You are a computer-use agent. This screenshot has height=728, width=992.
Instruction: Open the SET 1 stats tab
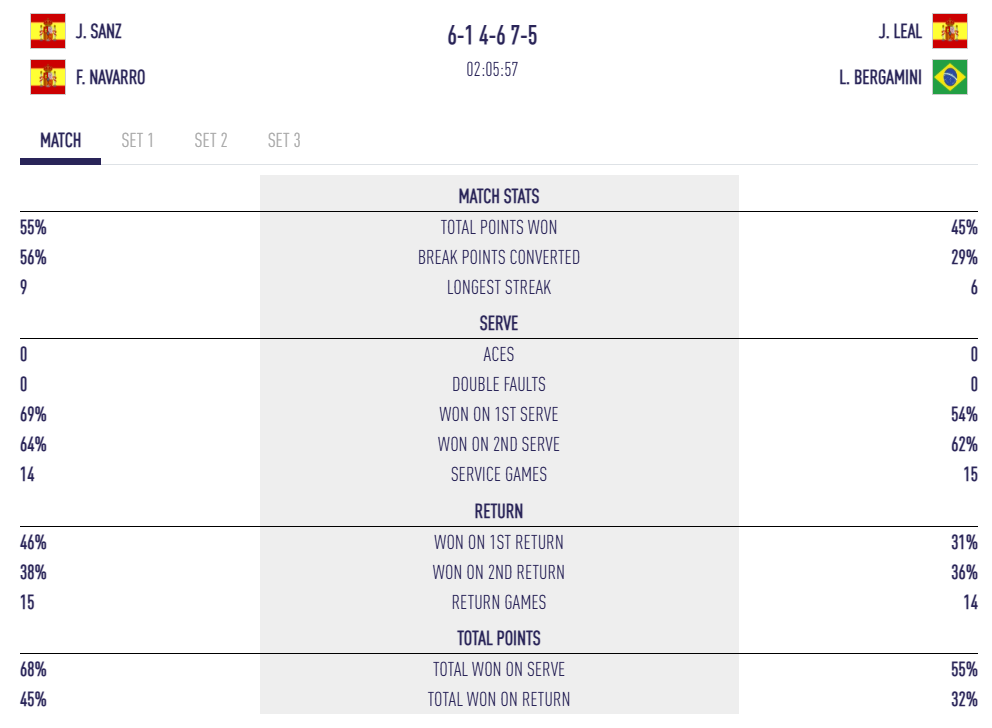coord(137,141)
